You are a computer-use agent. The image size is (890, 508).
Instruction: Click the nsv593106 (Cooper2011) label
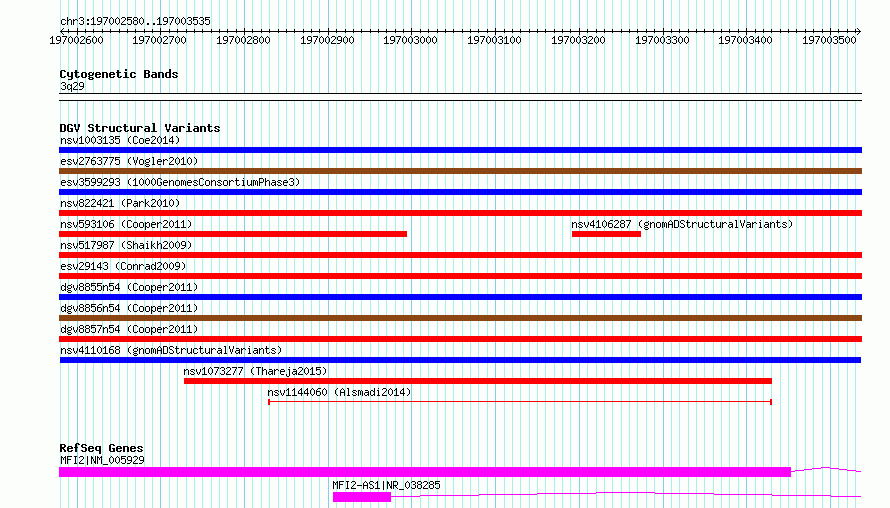(x=126, y=224)
